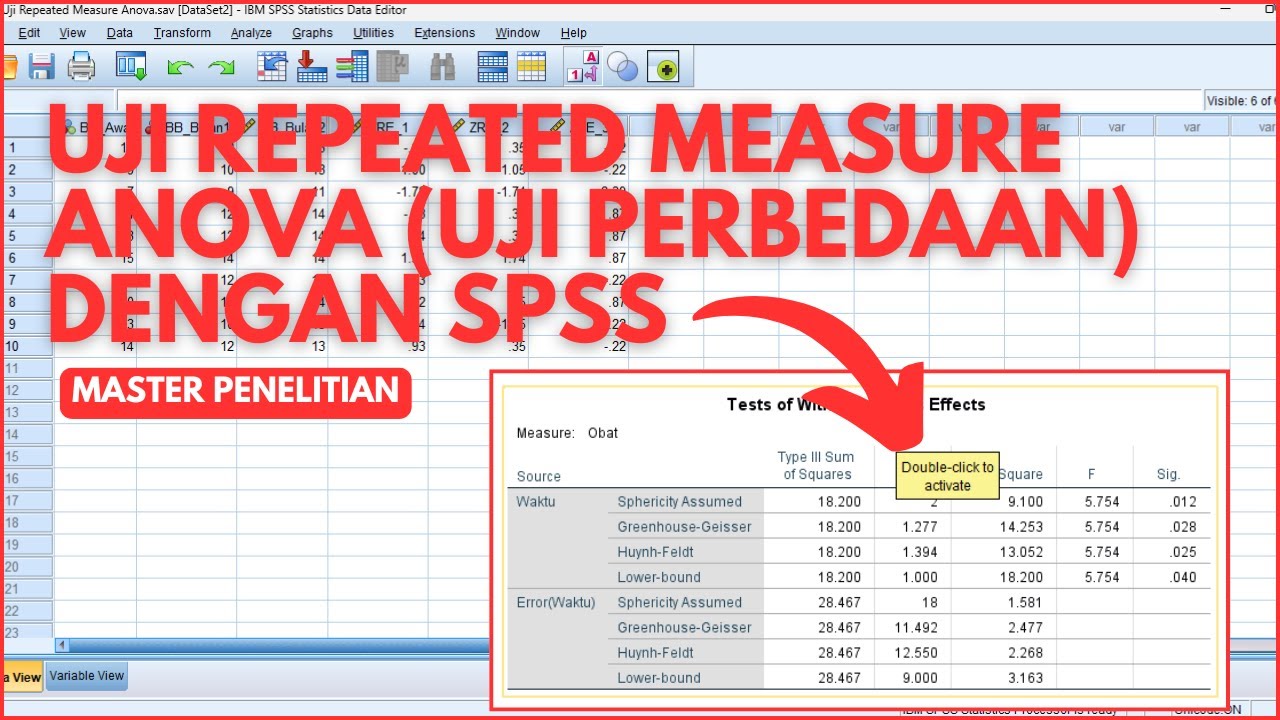
Task: Open the Data menu
Action: pyautogui.click(x=120, y=33)
